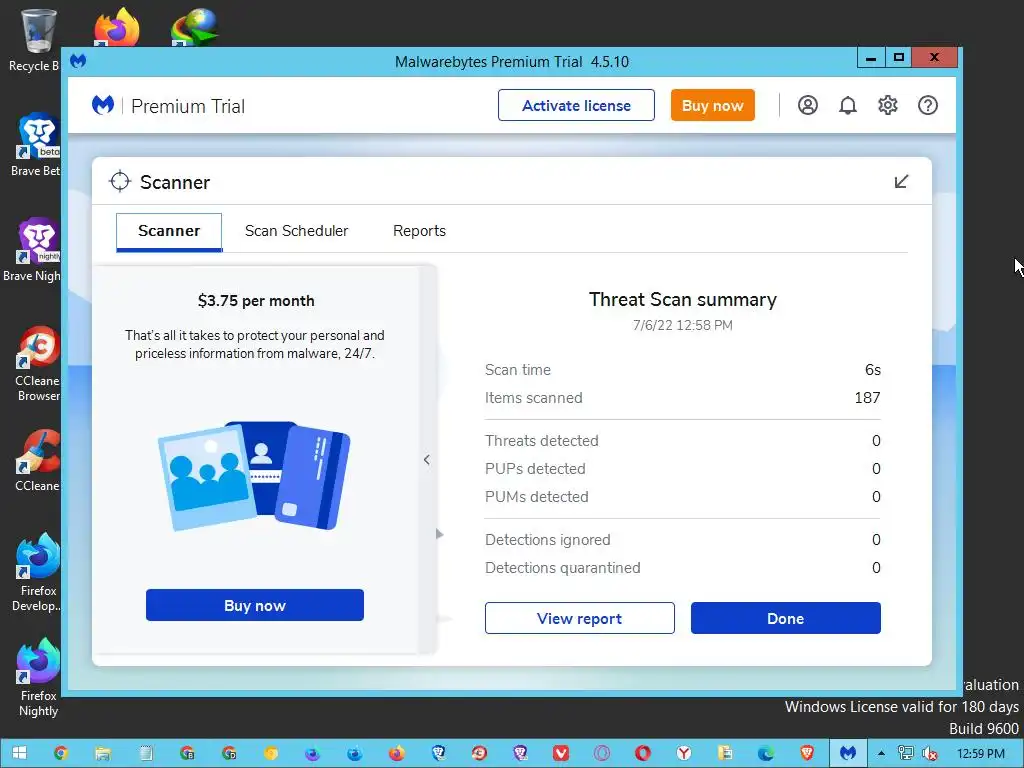Open Firefox Developer desktop shortcut
Viewport: 1024px width, 768px height.
pos(38,572)
